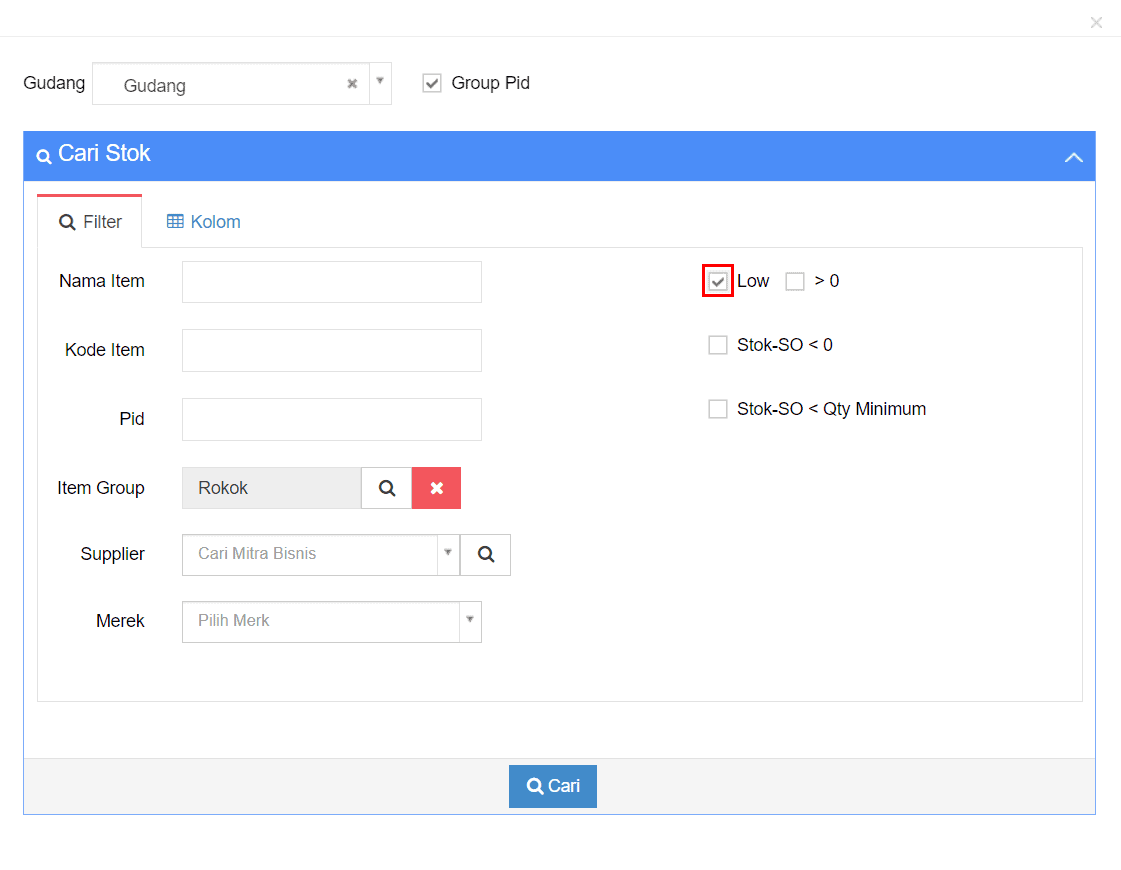Close the dialog with top-right X
The width and height of the screenshot is (1121, 870).
click(x=1096, y=22)
